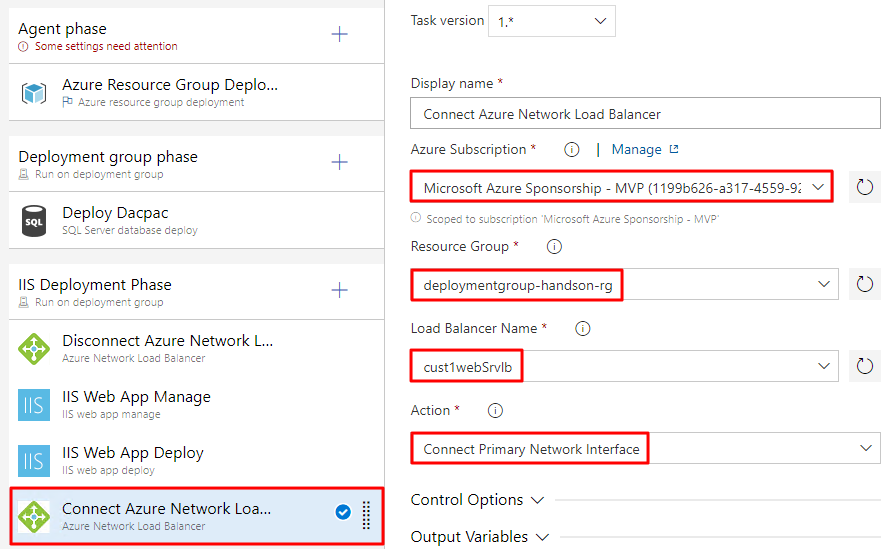
Task: Click 'Some settings need attention' message
Action: (x=106, y=46)
